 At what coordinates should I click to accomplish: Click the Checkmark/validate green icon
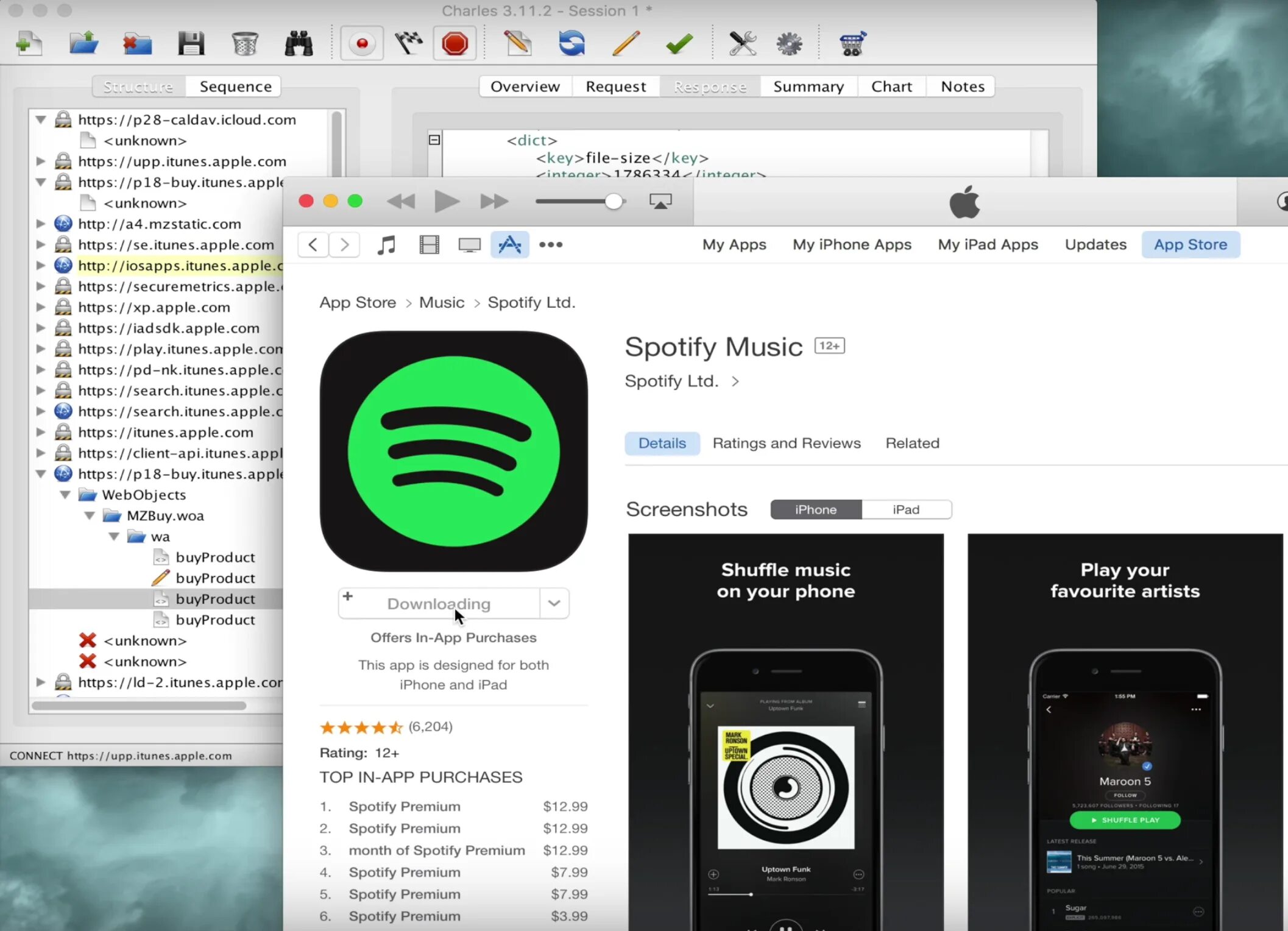click(678, 43)
